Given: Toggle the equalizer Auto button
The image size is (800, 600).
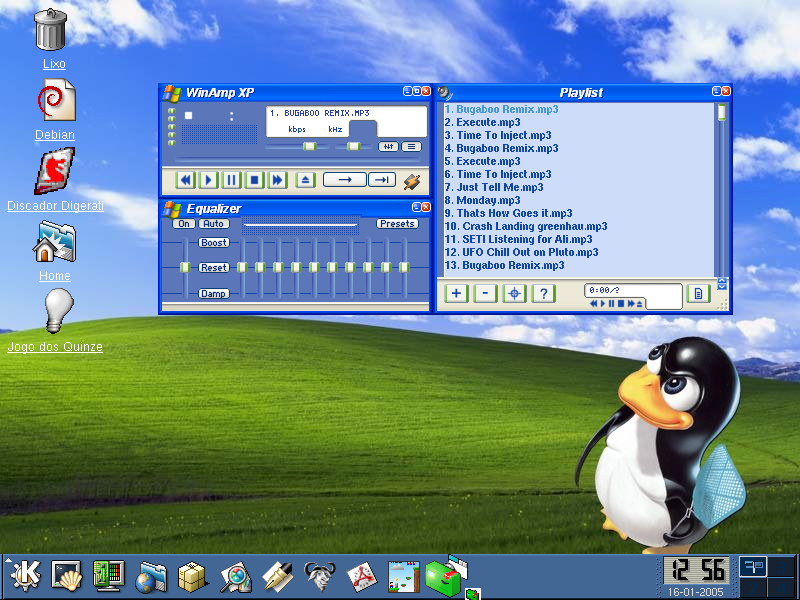Looking at the screenshot, I should (x=213, y=223).
